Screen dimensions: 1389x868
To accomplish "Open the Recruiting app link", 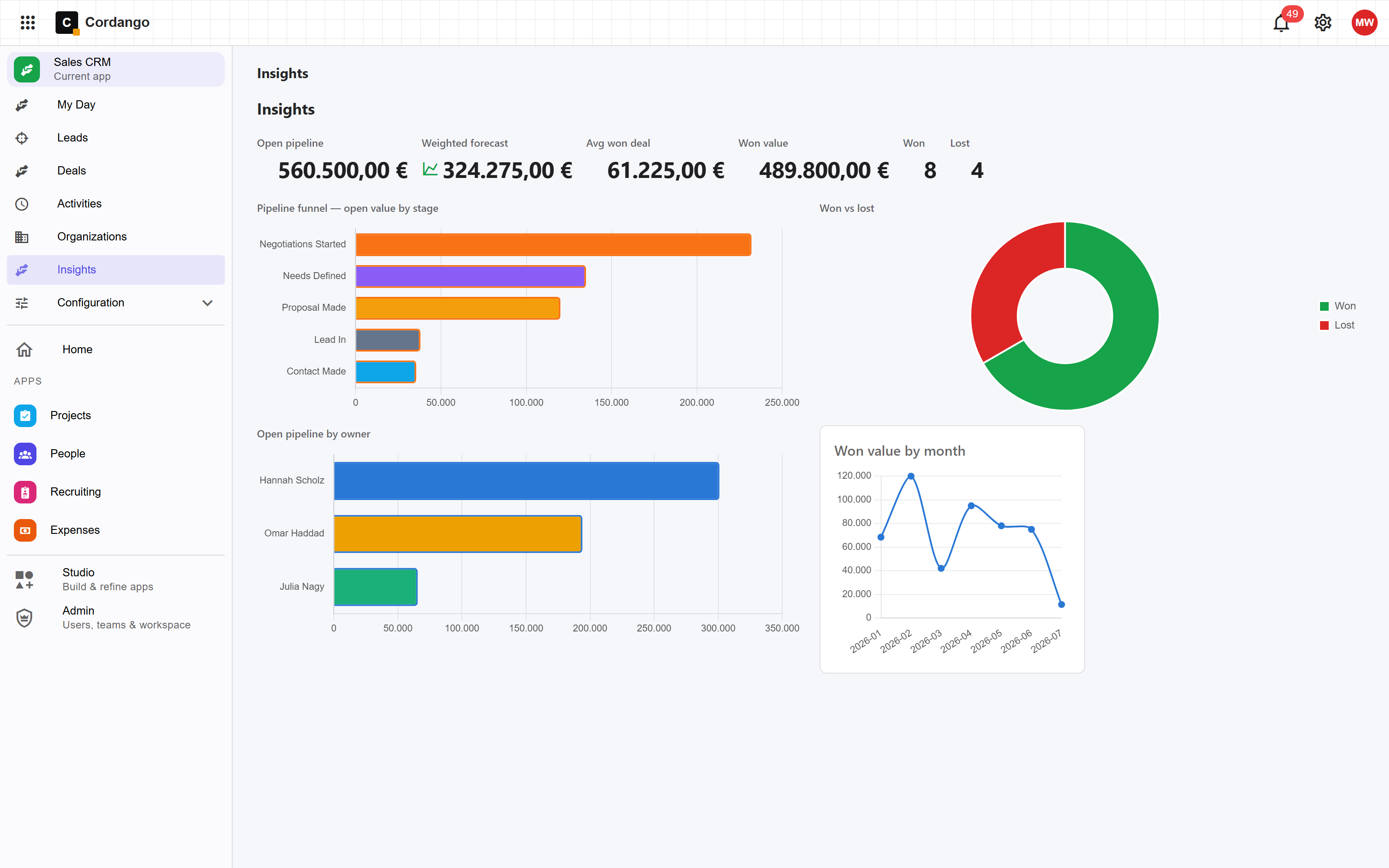I will pyautogui.click(x=115, y=492).
